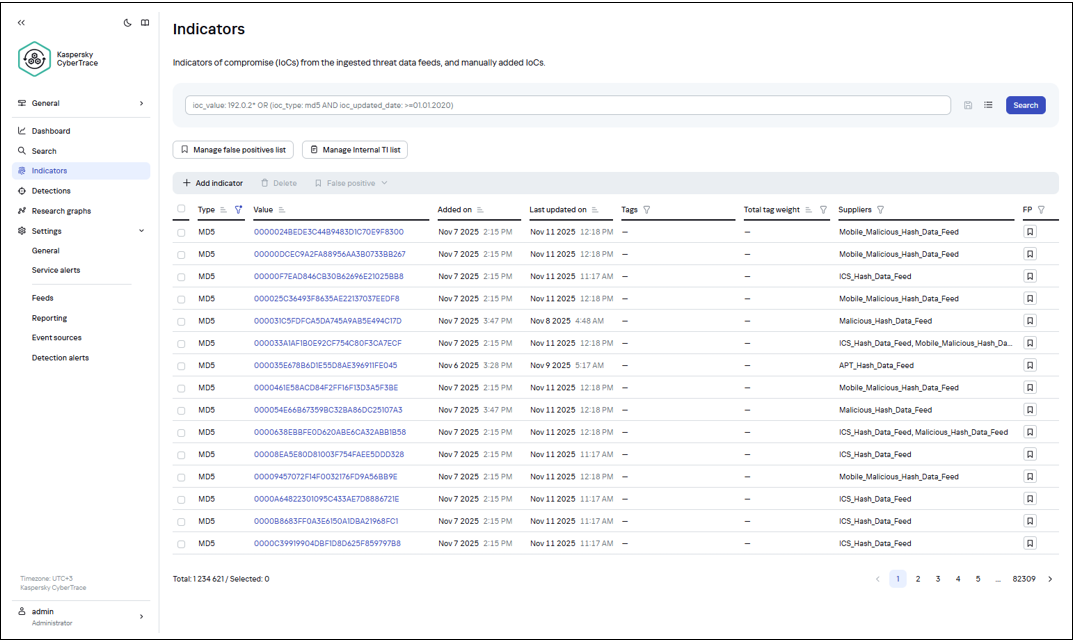Image resolution: width=1074 pixels, height=642 pixels.
Task: Open the False positive dropdown
Action: pyautogui.click(x=351, y=183)
